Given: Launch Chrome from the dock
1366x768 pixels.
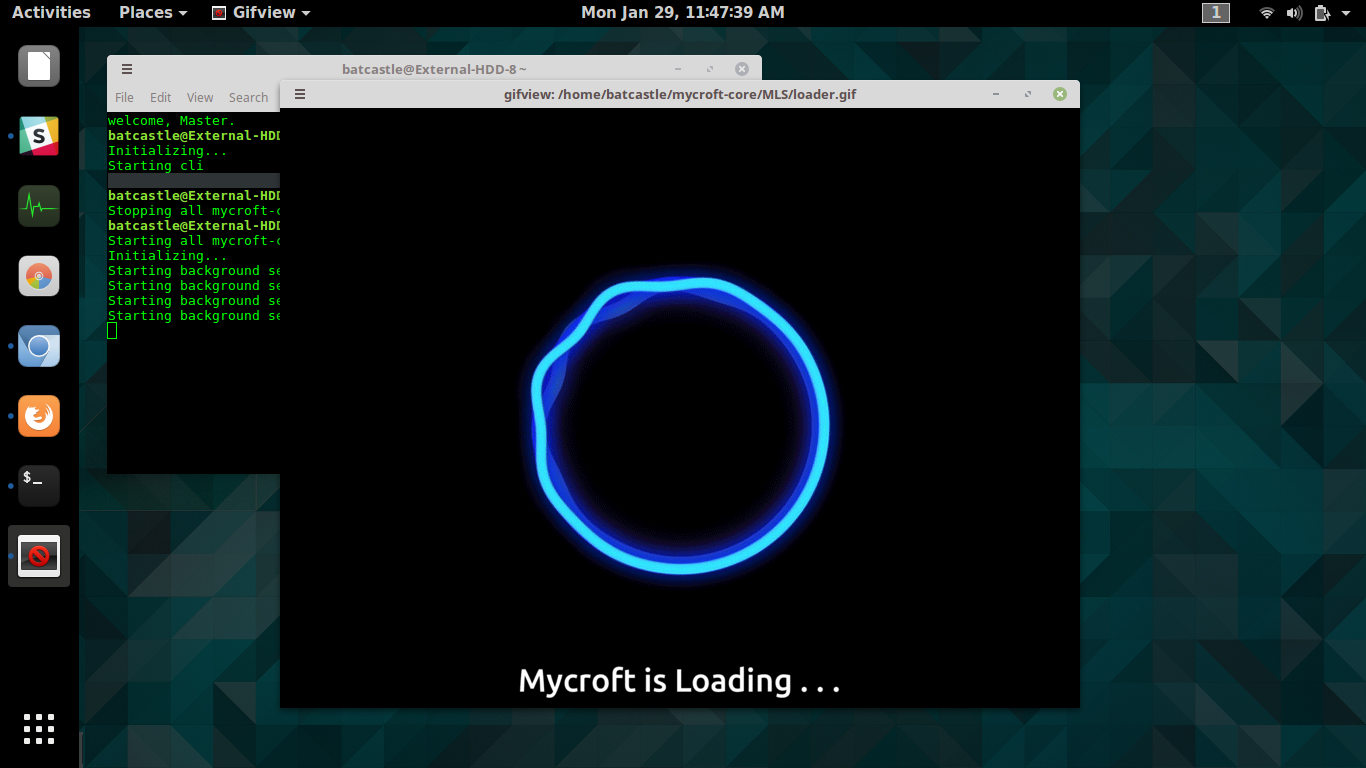Looking at the screenshot, I should coord(39,276).
